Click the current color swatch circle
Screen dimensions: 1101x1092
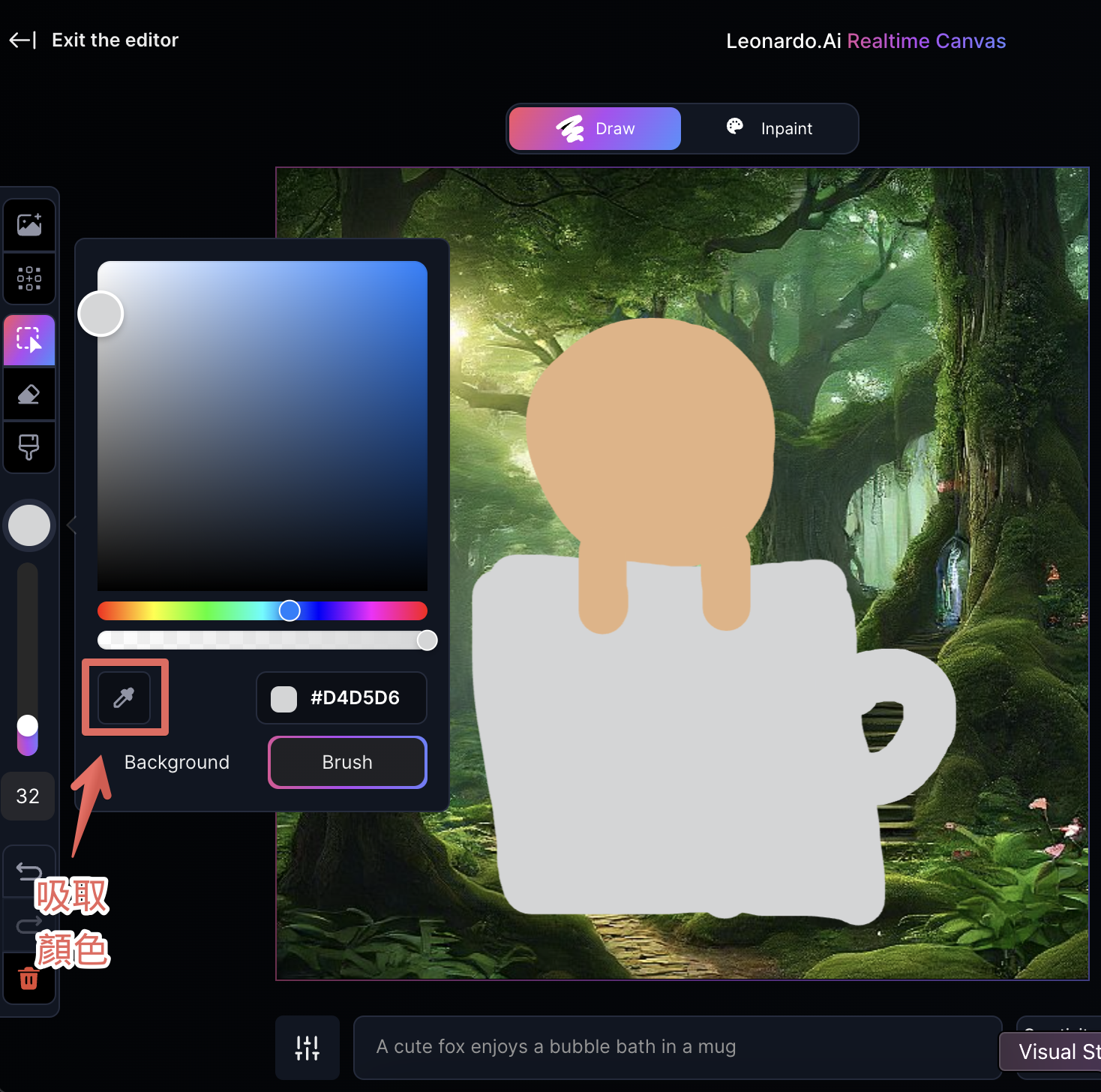tap(28, 525)
